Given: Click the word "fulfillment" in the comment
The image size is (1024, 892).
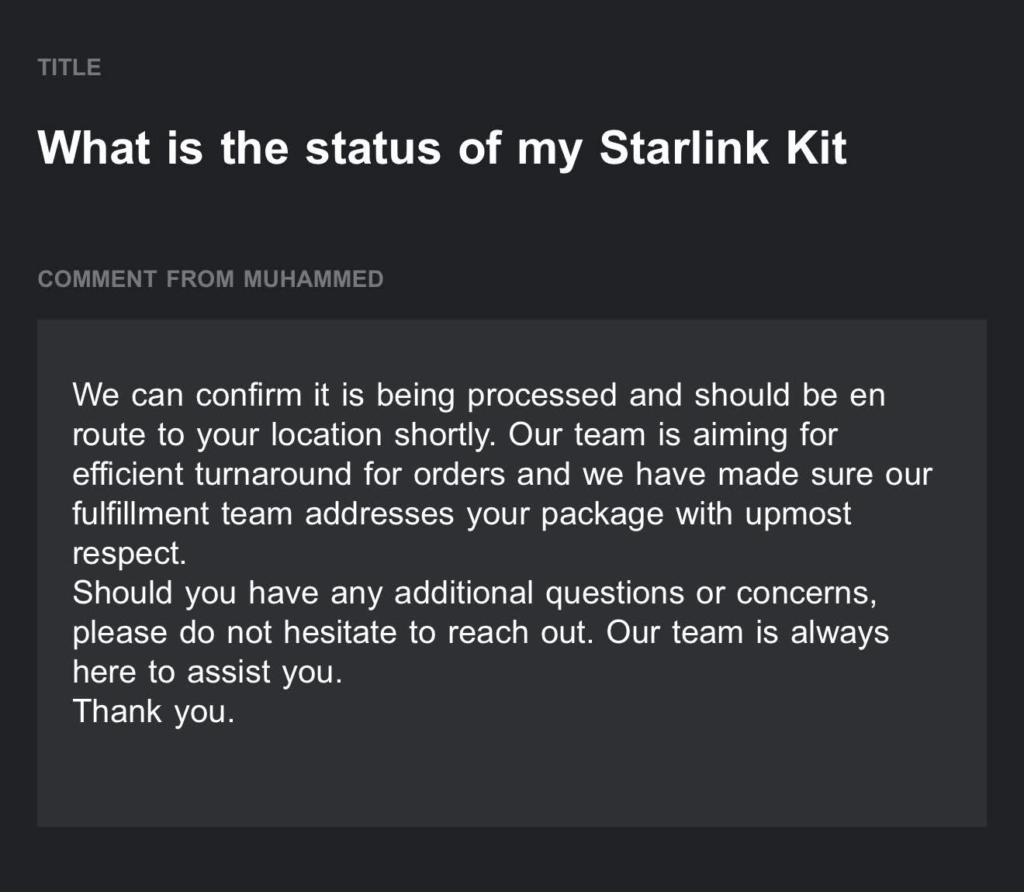Looking at the screenshot, I should pos(141,514).
